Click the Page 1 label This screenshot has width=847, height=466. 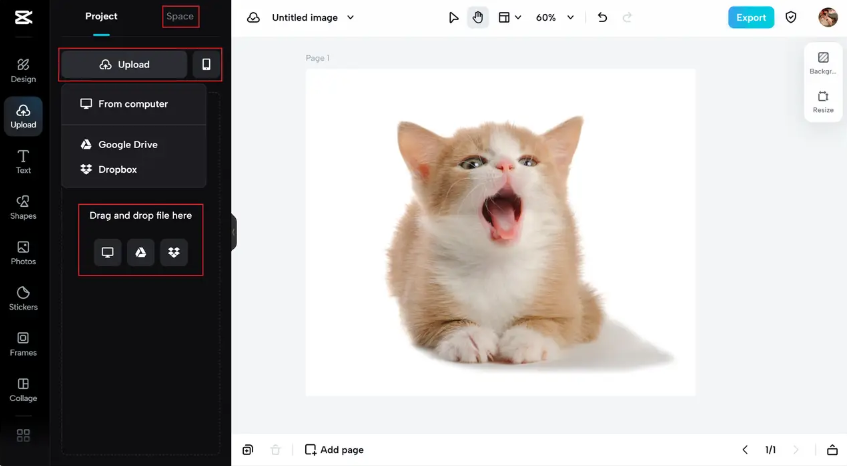point(318,58)
